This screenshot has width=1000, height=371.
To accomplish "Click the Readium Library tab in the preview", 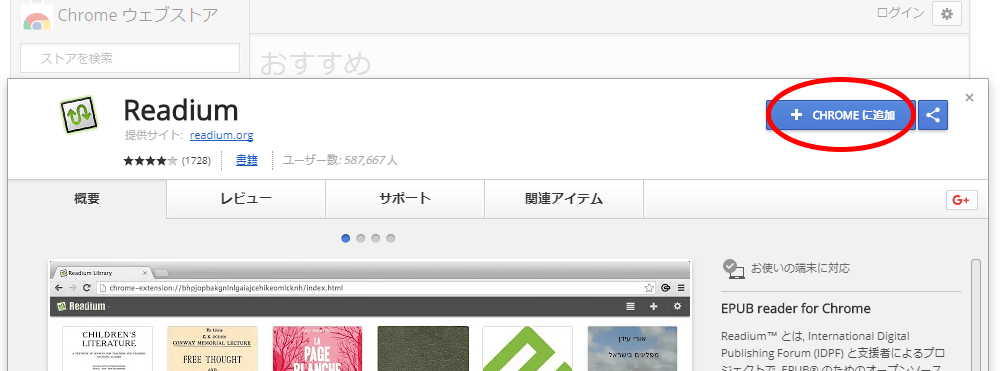I will (x=102, y=273).
